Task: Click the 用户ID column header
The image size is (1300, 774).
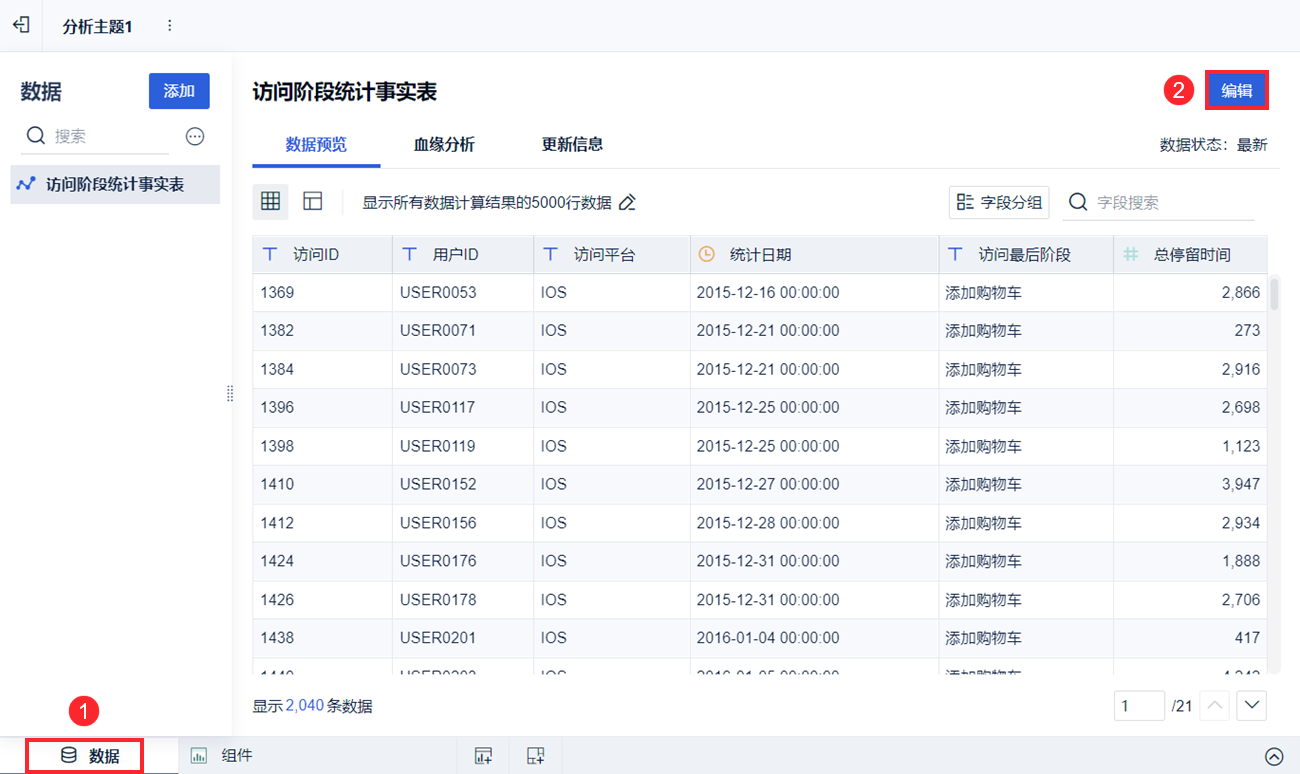Action: pyautogui.click(x=463, y=255)
